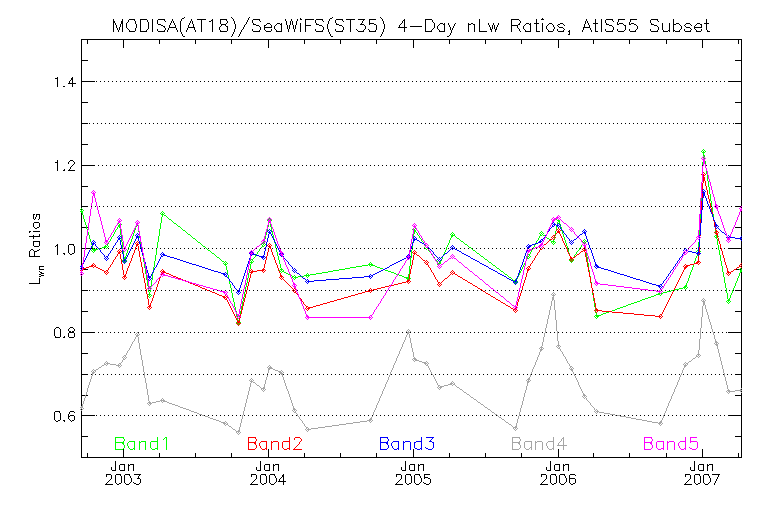Click the Jan 2006 x-axis label
Image resolution: width=768 pixels, height=512 pixels.
[558, 473]
